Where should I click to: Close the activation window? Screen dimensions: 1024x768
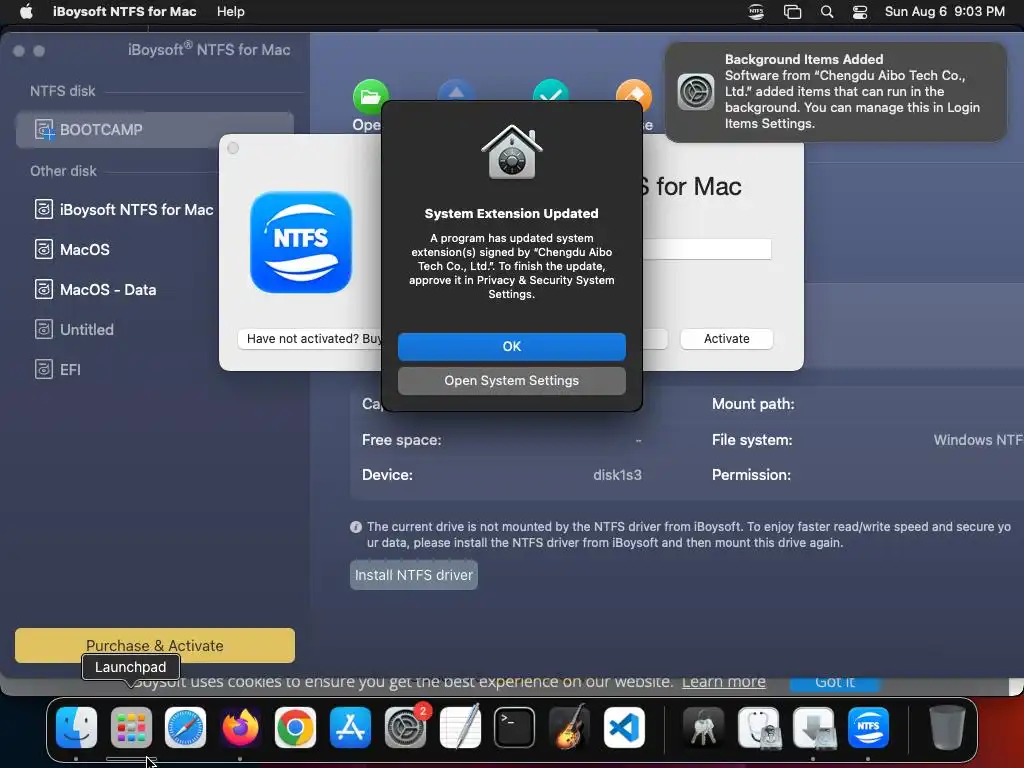tap(233, 148)
